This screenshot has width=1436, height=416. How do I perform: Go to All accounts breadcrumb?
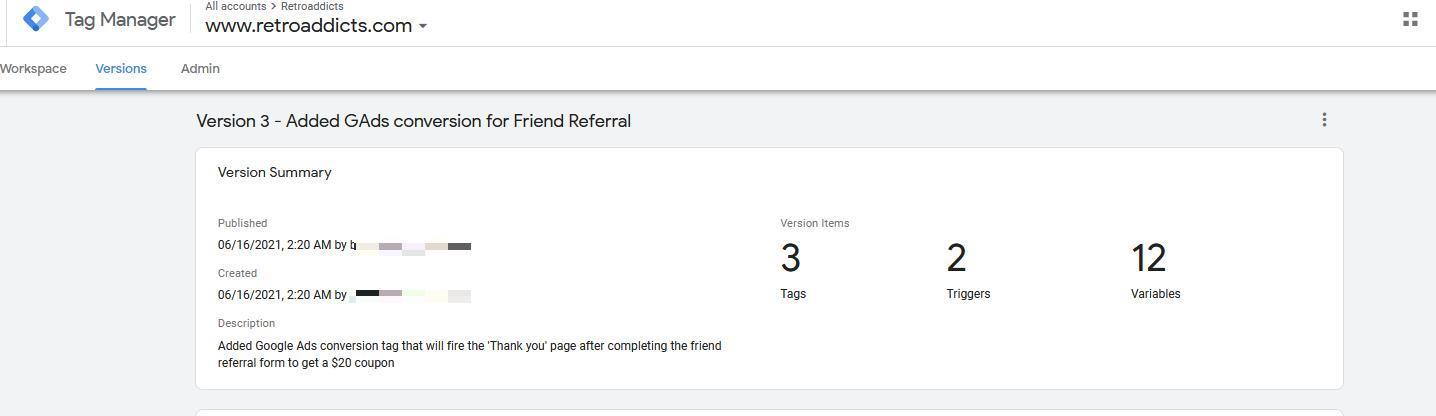click(x=235, y=6)
